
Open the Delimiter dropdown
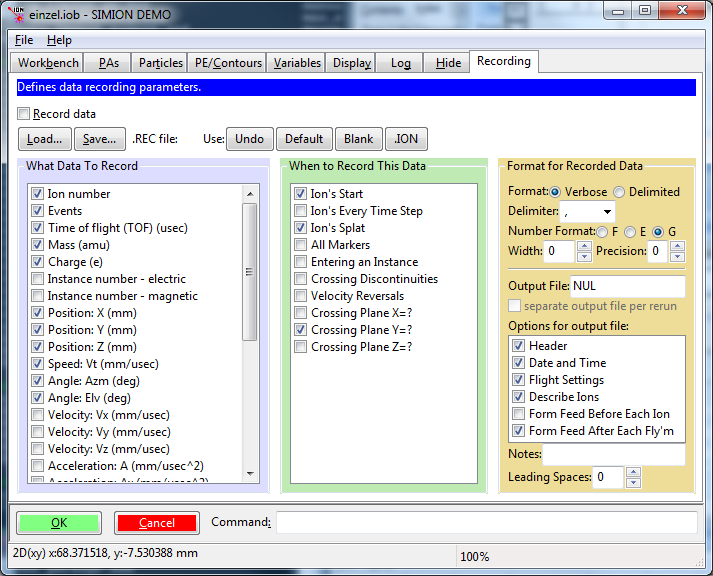pos(607,211)
